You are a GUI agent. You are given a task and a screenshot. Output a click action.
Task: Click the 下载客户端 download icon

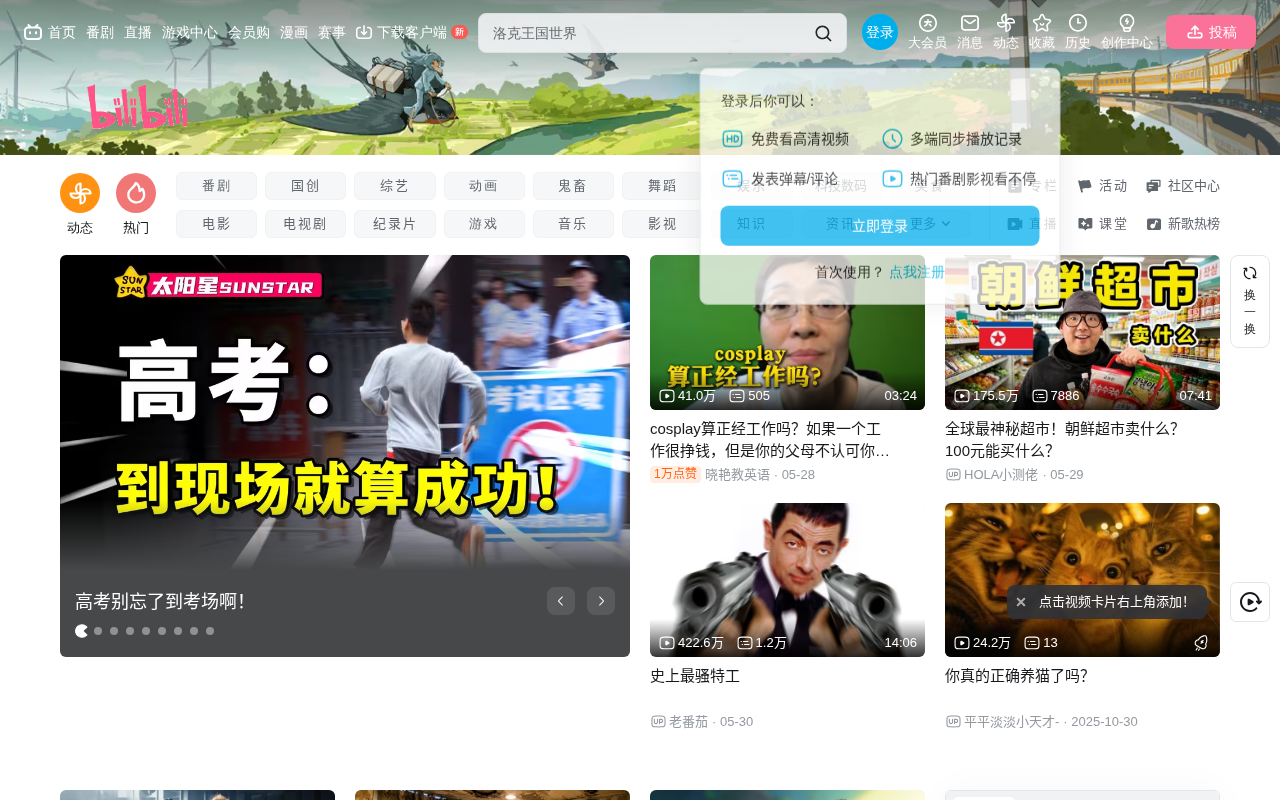click(x=364, y=32)
